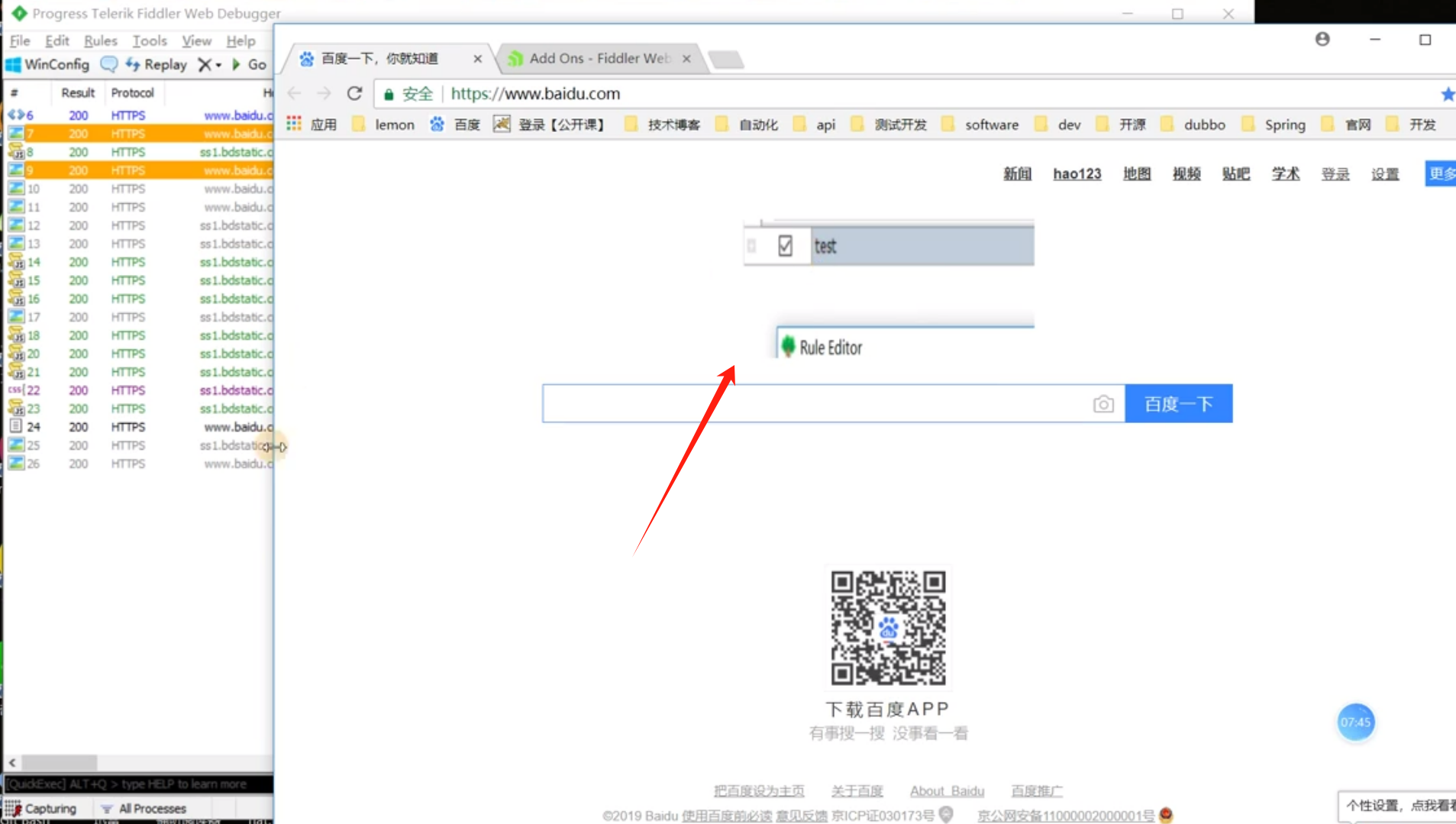
Task: Click browser back arrow
Action: point(295,93)
